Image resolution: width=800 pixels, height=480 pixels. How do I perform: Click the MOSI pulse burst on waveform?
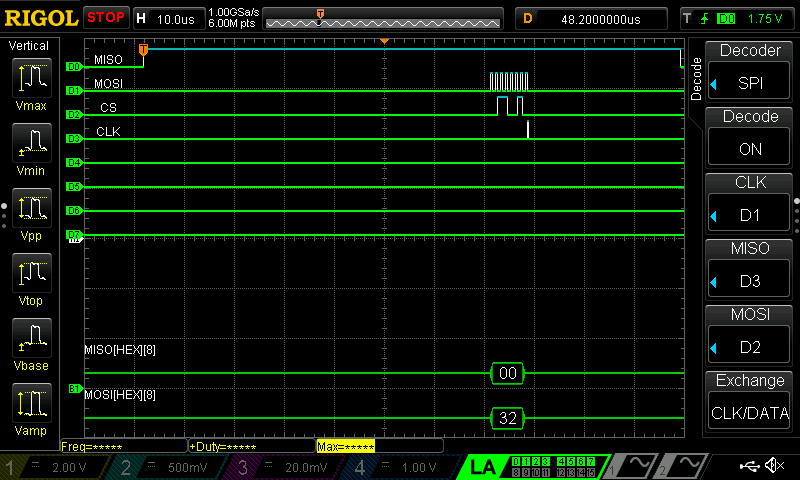click(x=509, y=82)
